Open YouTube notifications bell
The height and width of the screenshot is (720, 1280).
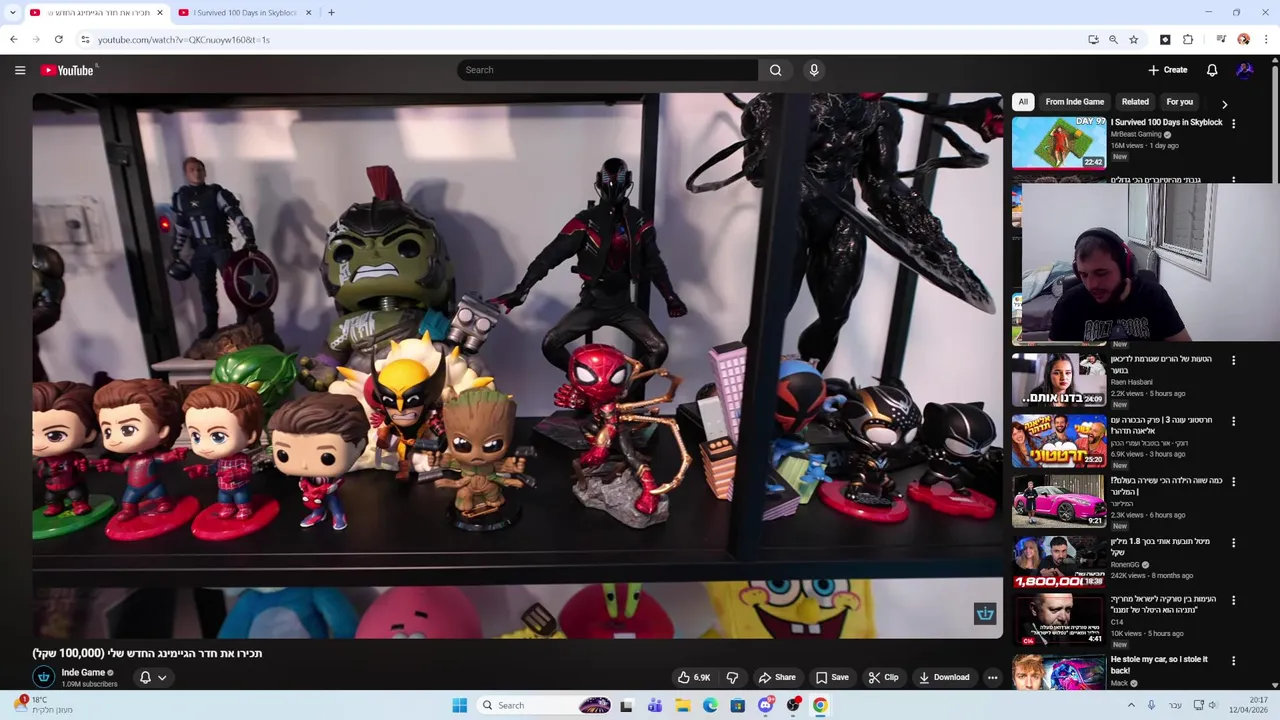[x=1212, y=70]
